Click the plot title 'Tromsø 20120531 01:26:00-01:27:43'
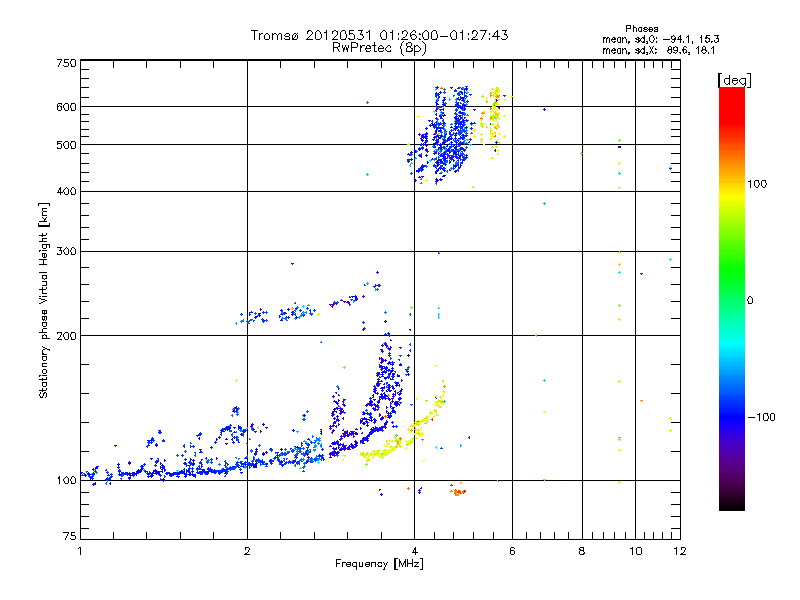Screen dimensions: 800x600 point(379,35)
